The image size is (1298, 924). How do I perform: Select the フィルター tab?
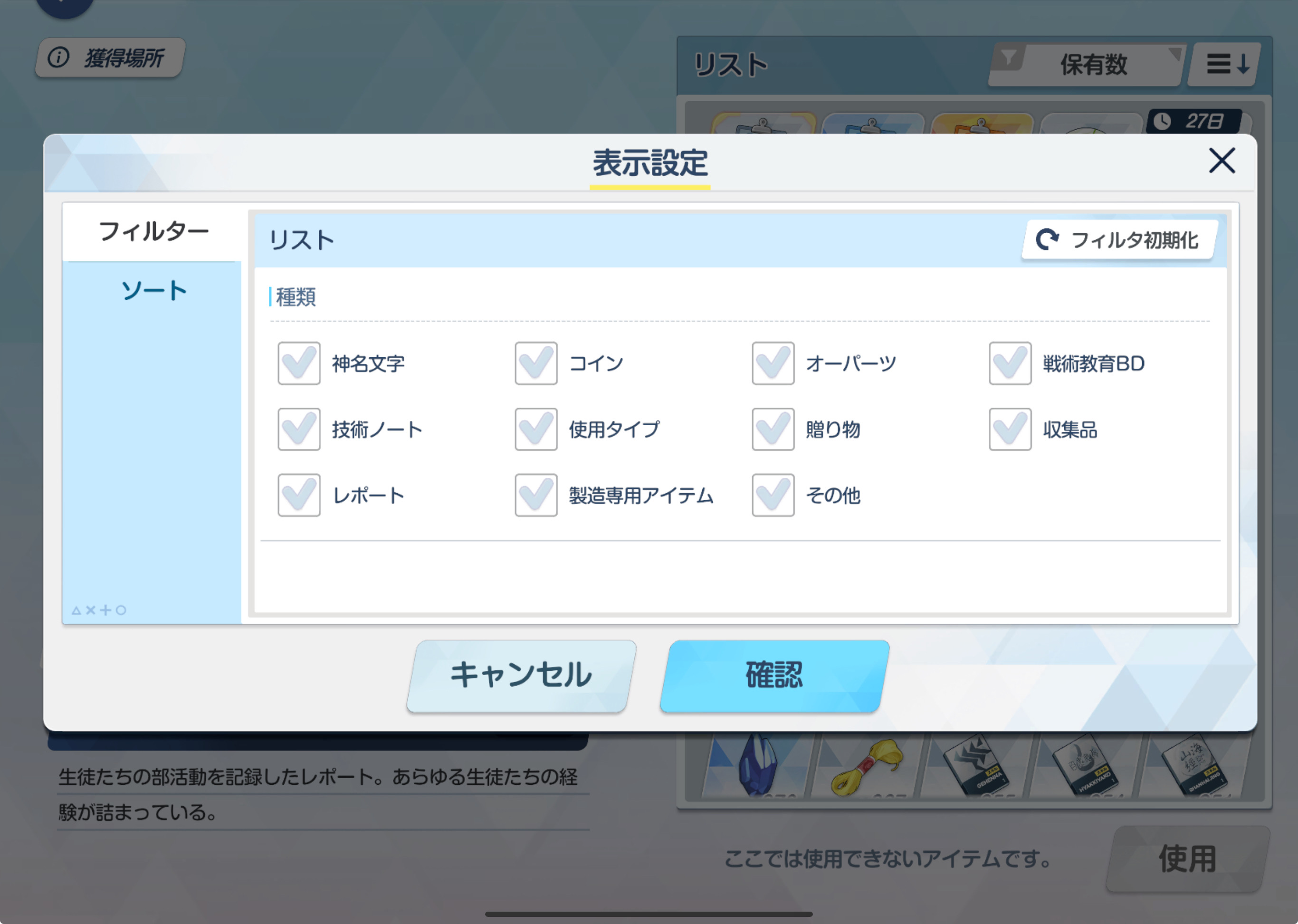(153, 231)
